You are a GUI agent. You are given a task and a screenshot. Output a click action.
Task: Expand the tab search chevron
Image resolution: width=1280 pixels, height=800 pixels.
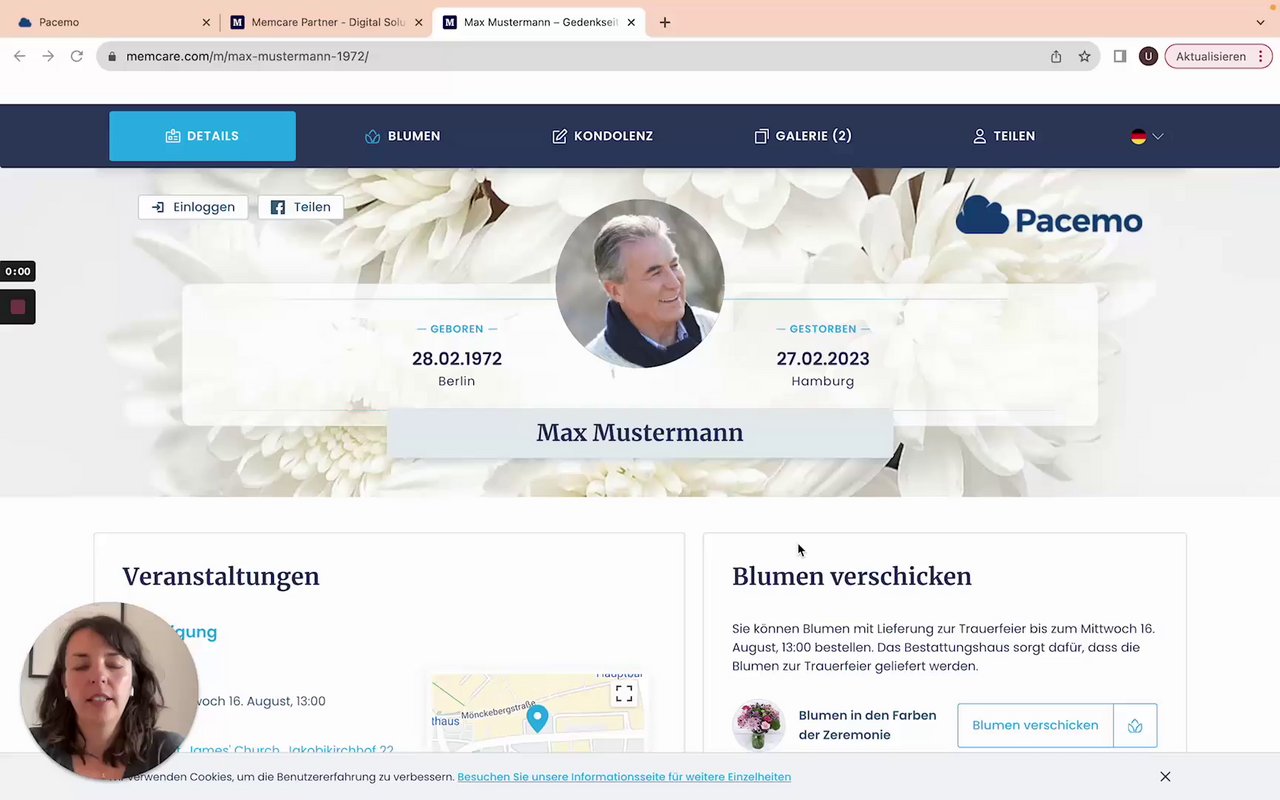[x=1260, y=22]
